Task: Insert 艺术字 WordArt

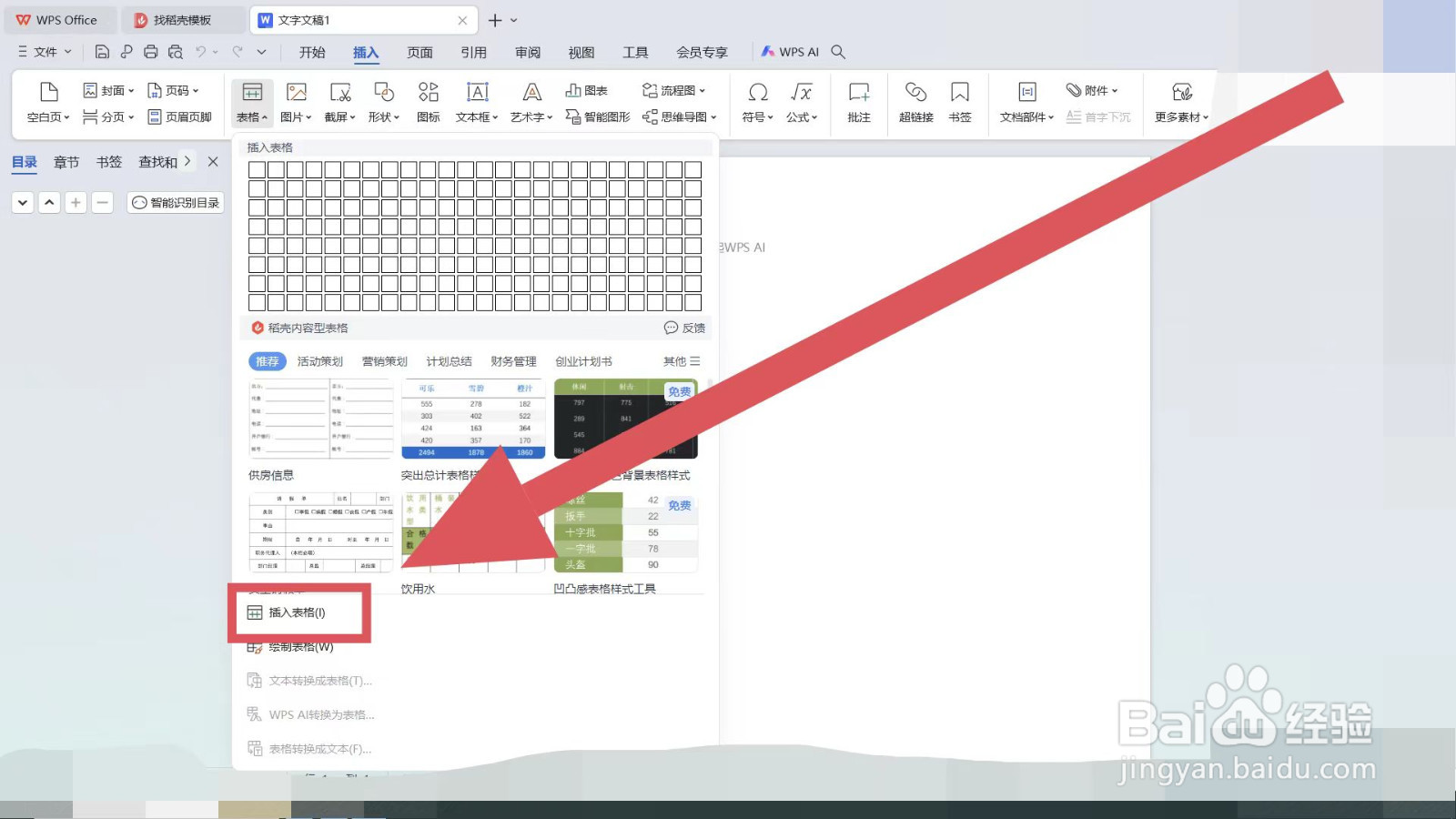Action: click(531, 102)
